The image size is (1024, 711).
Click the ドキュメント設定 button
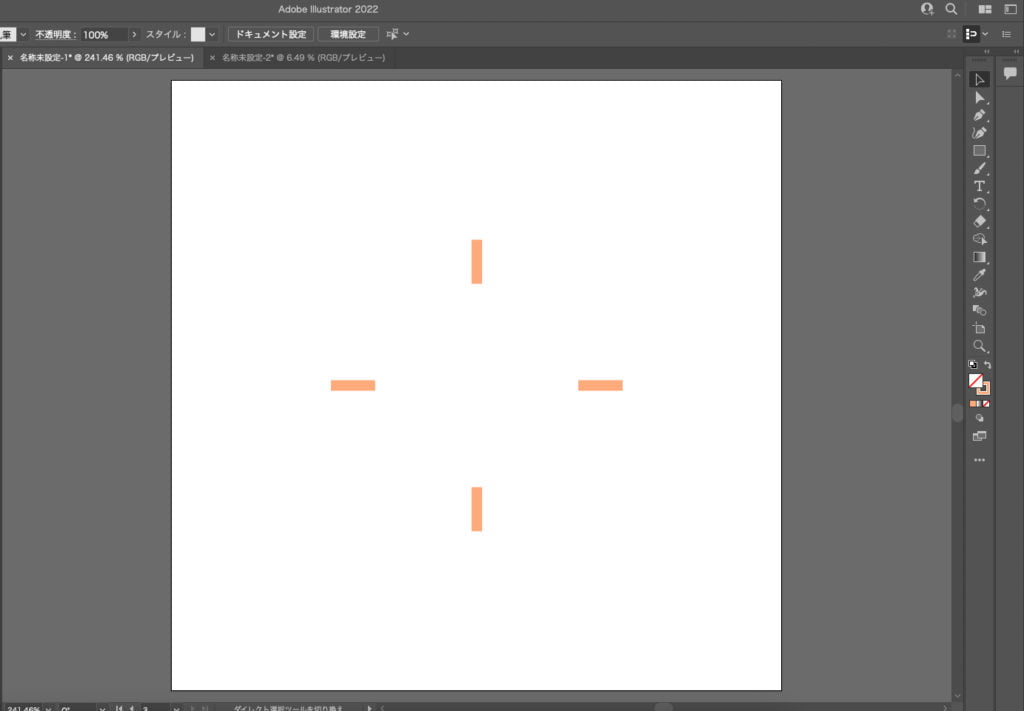pos(270,34)
